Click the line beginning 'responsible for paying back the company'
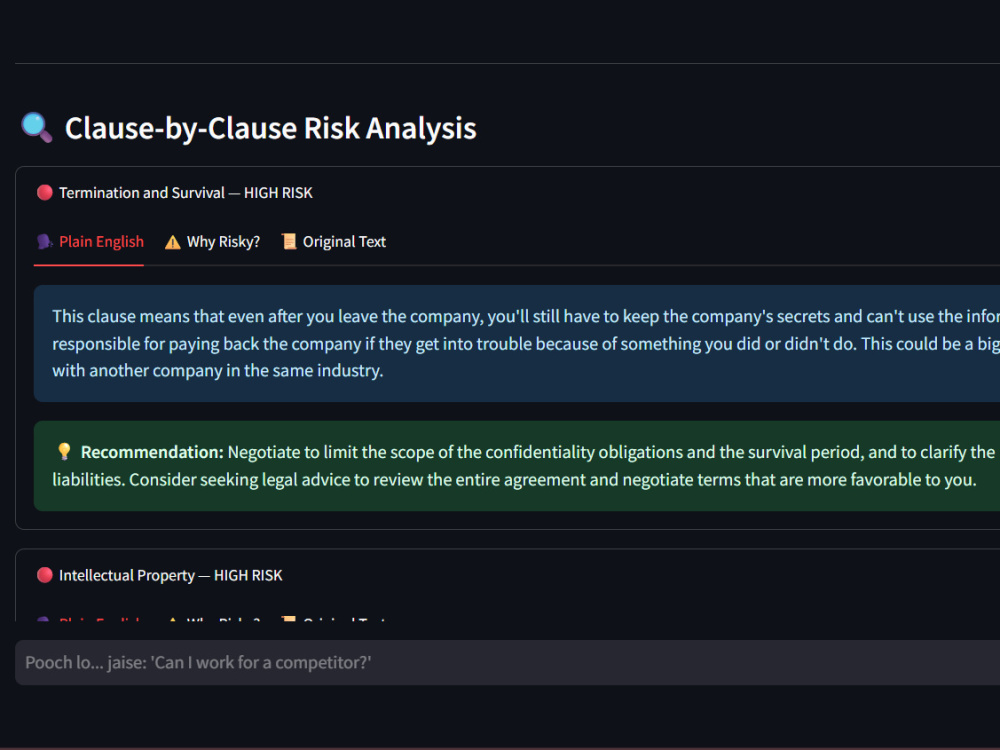Image resolution: width=1000 pixels, height=750 pixels. point(526,344)
